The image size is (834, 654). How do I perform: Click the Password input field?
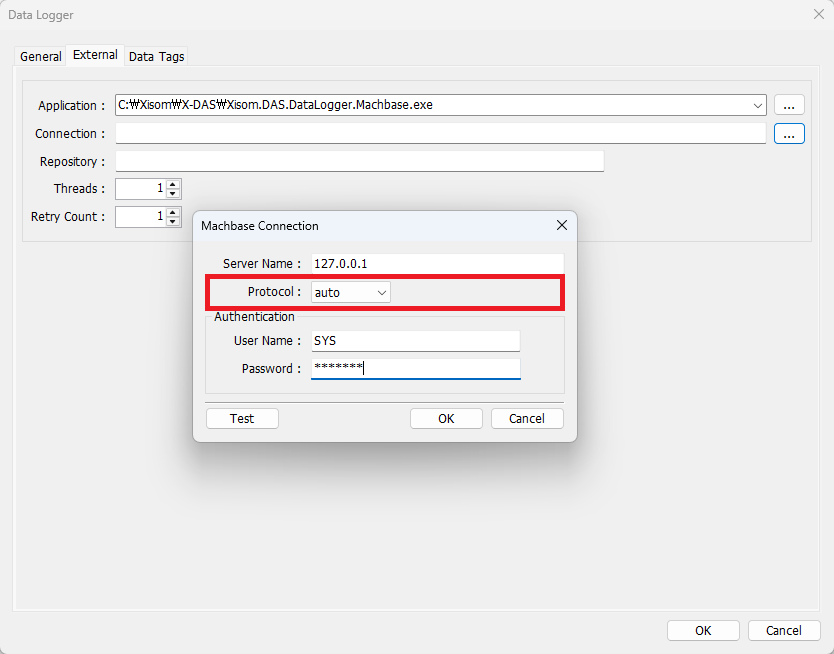click(415, 369)
